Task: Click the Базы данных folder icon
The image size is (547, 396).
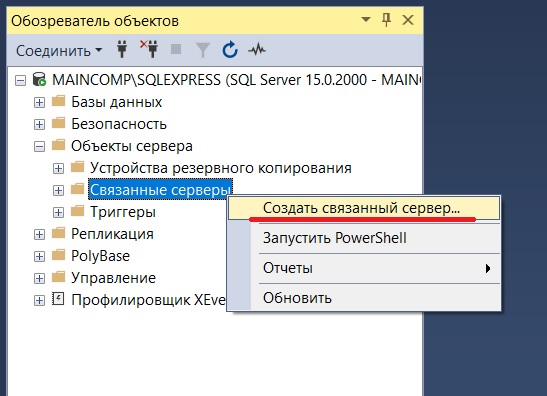Action: [59, 101]
